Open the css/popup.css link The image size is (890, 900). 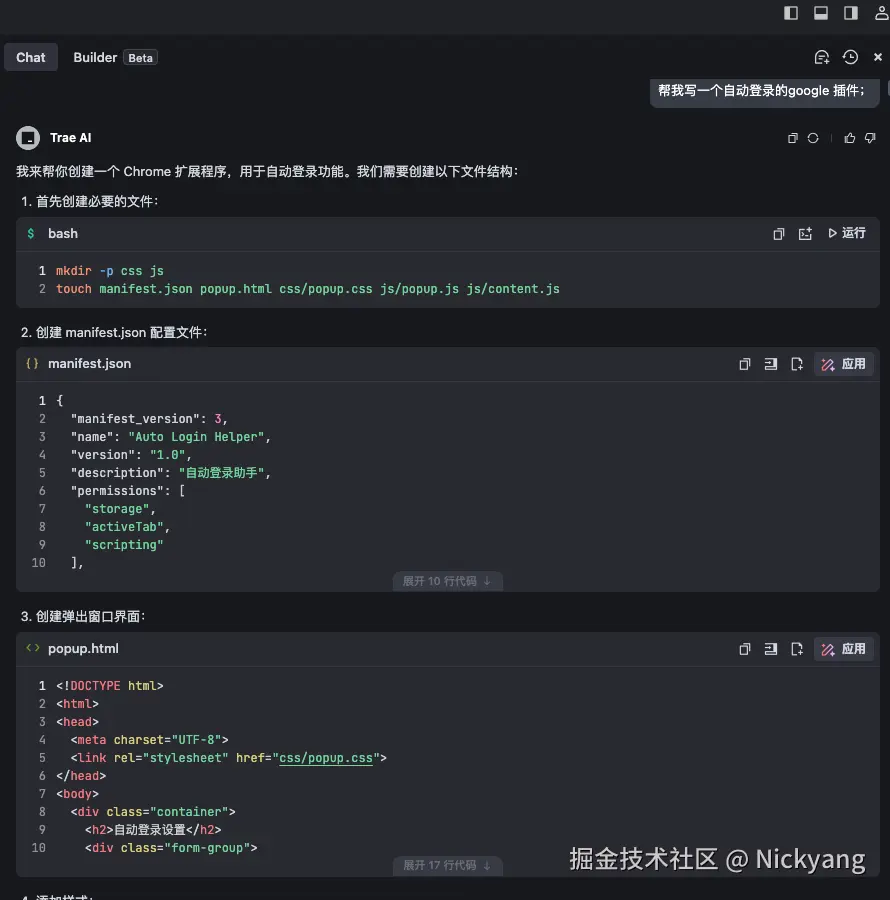326,758
